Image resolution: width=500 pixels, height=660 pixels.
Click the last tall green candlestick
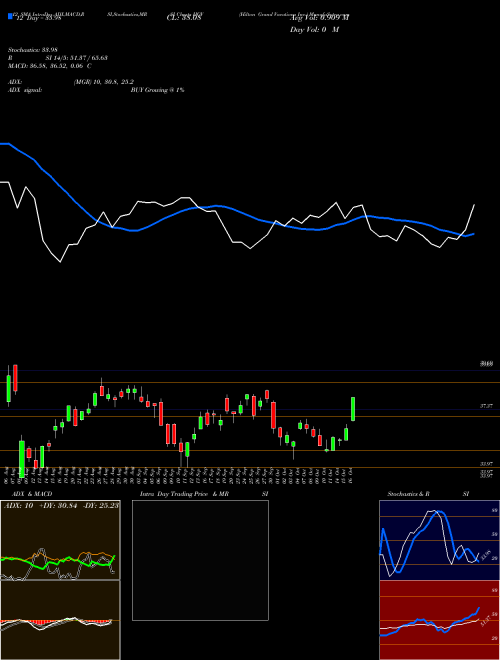pos(353,409)
